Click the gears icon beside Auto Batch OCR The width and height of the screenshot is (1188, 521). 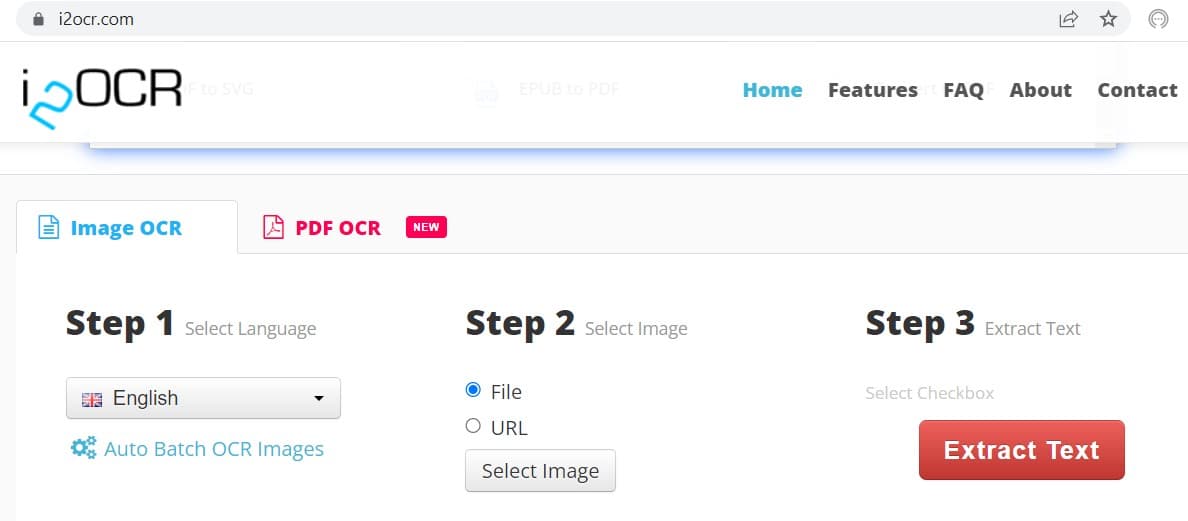coord(83,448)
